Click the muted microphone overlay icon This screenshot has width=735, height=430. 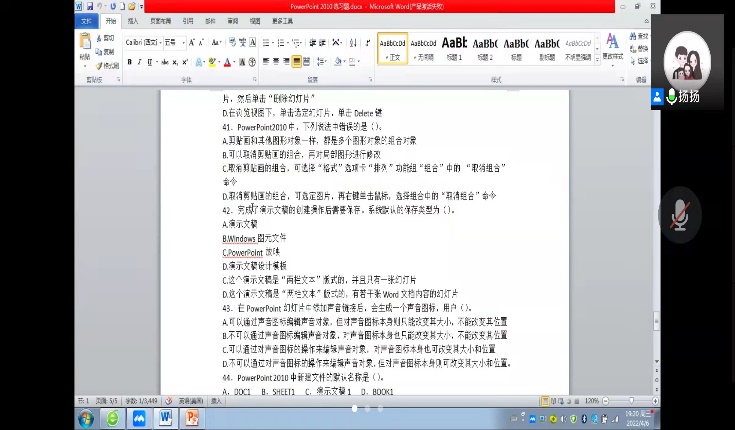tap(680, 215)
